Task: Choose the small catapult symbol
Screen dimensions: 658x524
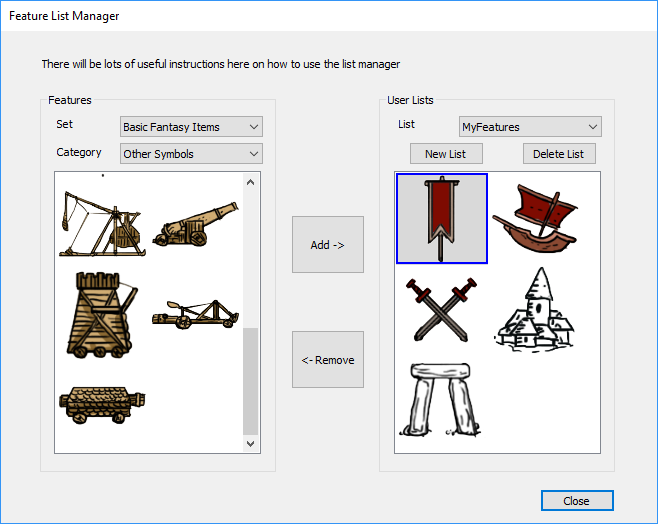Action: point(195,314)
